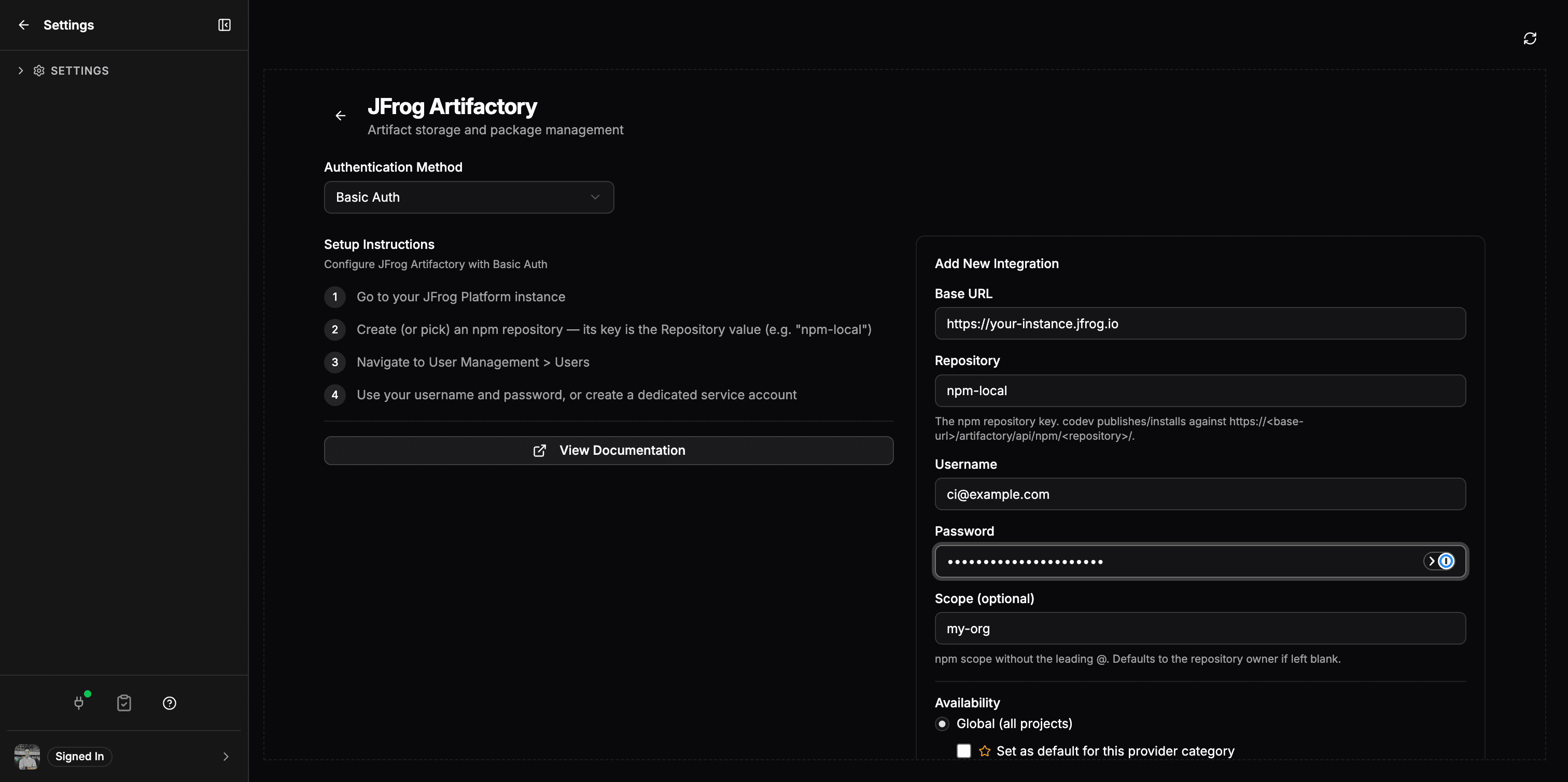Expand the account chevron beside Signed In
1568x782 pixels.
click(x=226, y=757)
